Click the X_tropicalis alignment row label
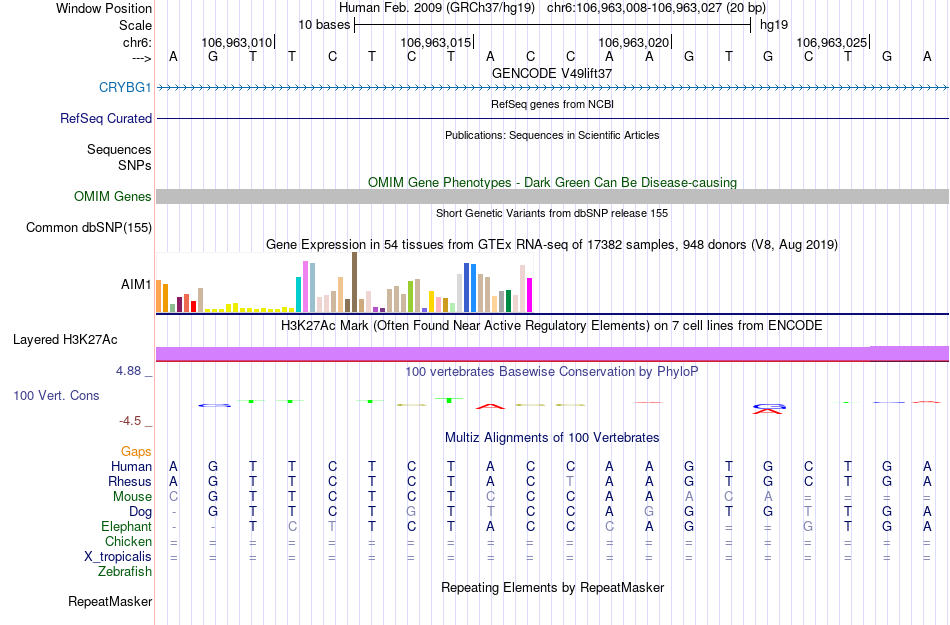Screen dimensions: 950x625 118,557
